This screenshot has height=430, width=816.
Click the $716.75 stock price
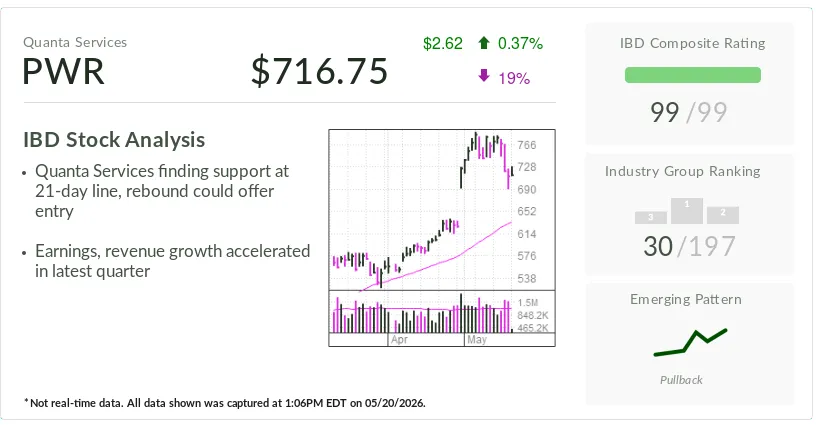320,71
